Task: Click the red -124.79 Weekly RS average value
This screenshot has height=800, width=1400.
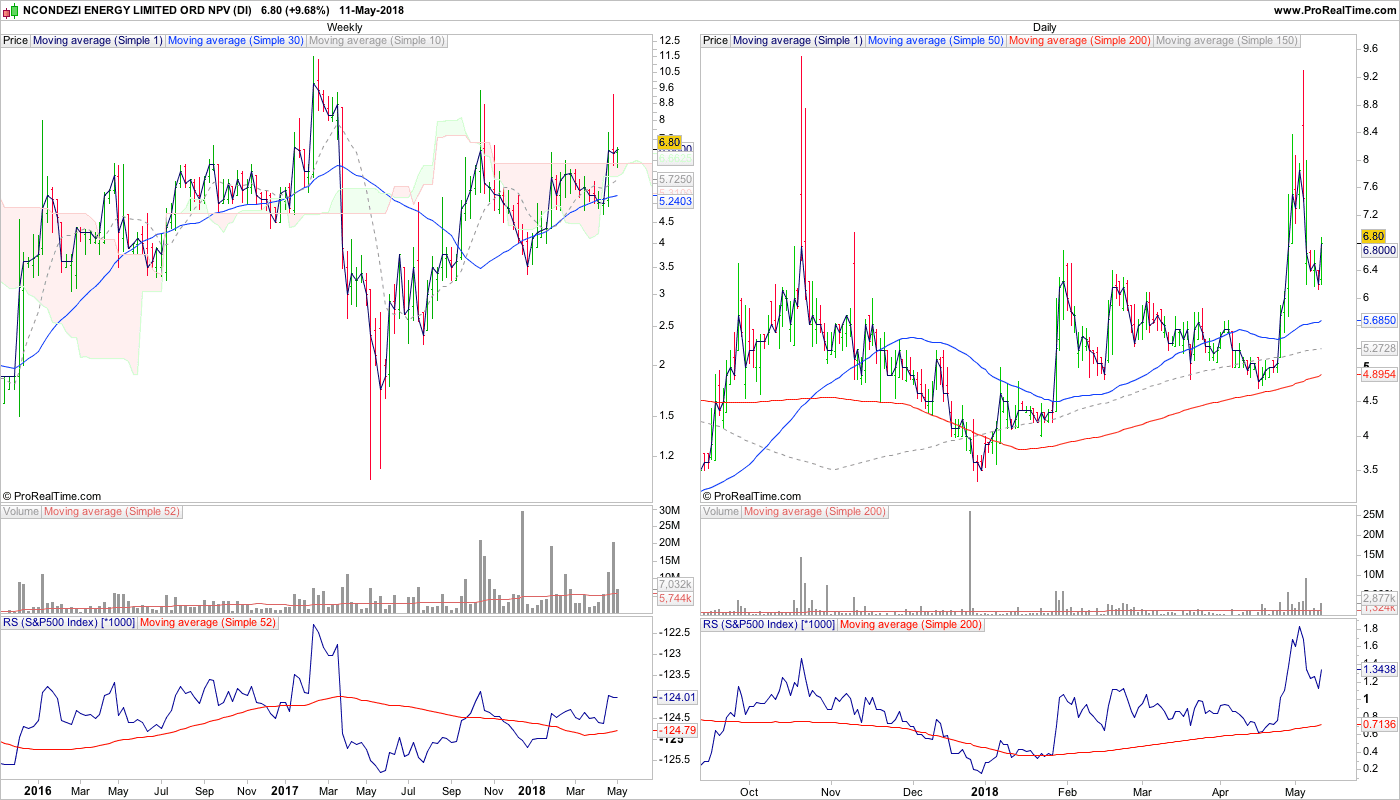Action: click(676, 731)
